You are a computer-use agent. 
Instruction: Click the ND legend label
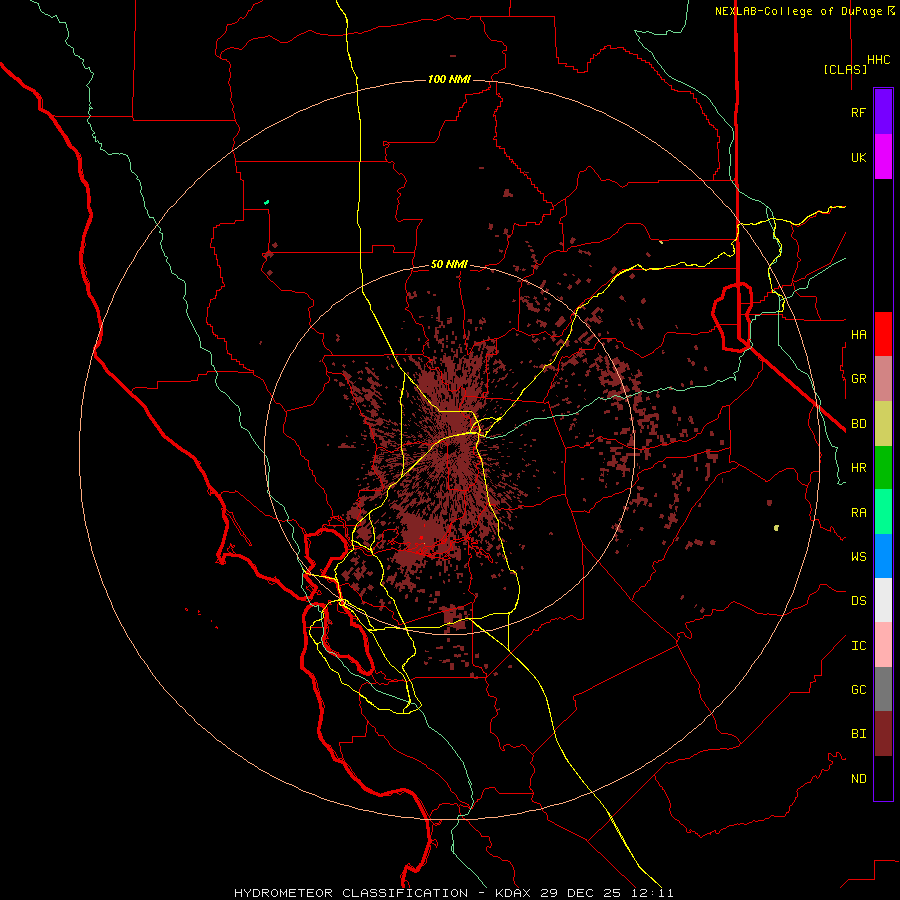[x=858, y=779]
